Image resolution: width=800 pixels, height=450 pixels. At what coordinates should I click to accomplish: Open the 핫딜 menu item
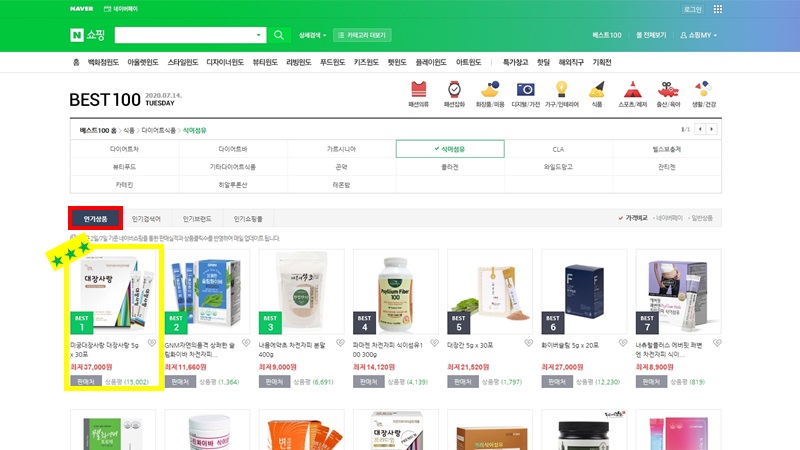tap(543, 62)
